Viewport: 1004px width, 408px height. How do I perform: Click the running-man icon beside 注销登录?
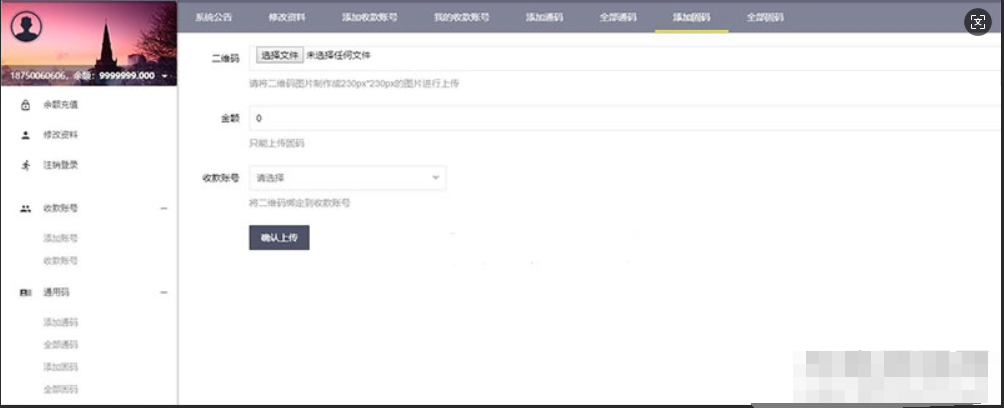click(26, 165)
